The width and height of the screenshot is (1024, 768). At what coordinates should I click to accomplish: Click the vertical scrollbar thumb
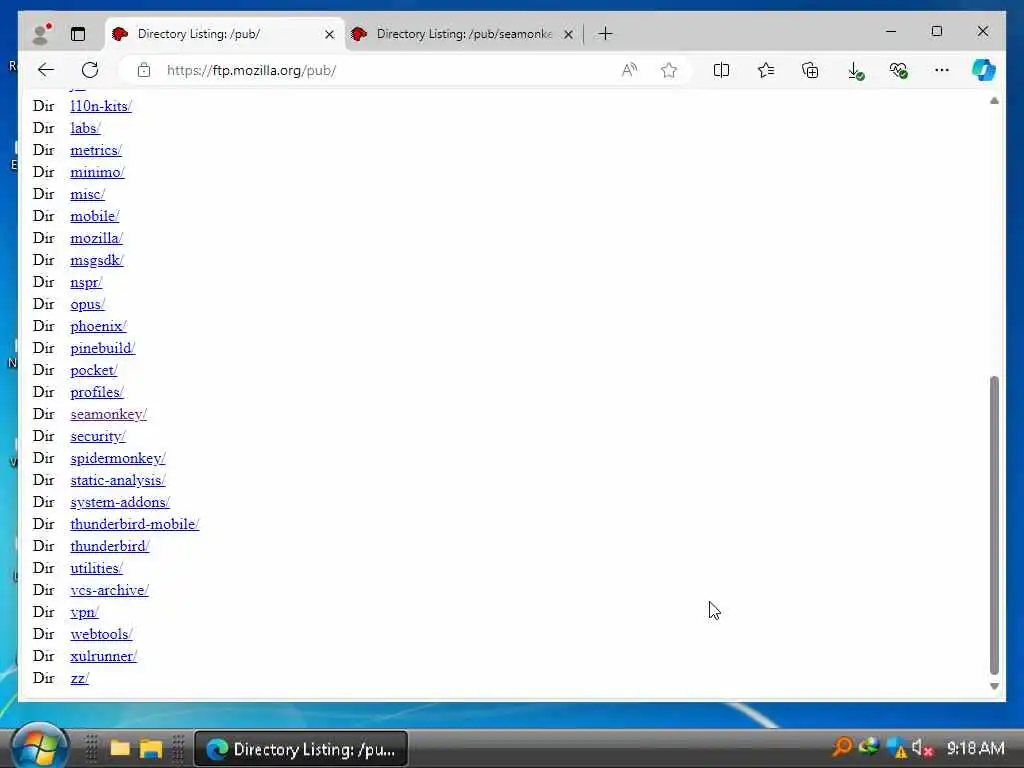click(994, 525)
